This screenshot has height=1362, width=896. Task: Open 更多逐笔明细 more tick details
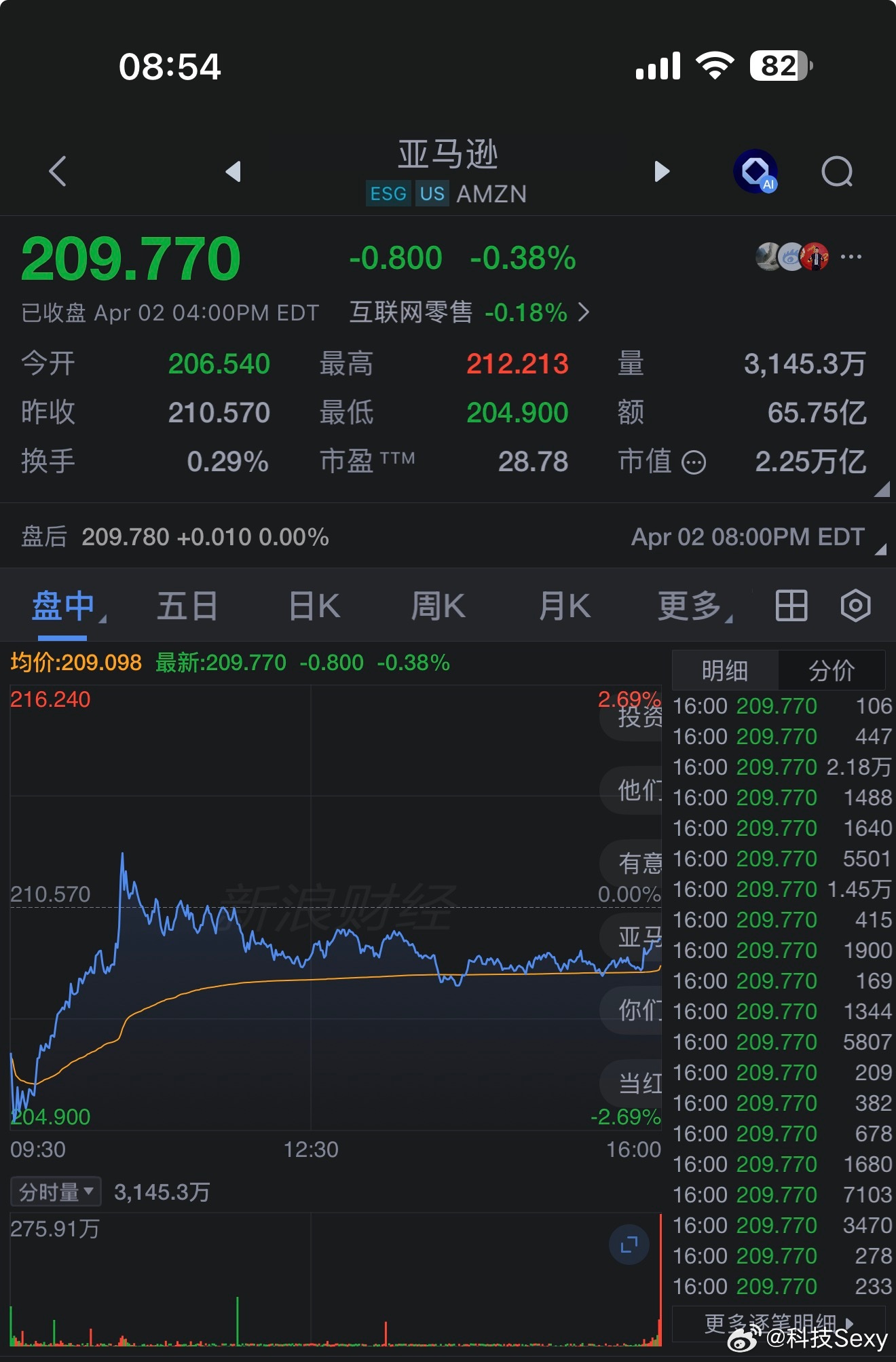pyautogui.click(x=779, y=1323)
